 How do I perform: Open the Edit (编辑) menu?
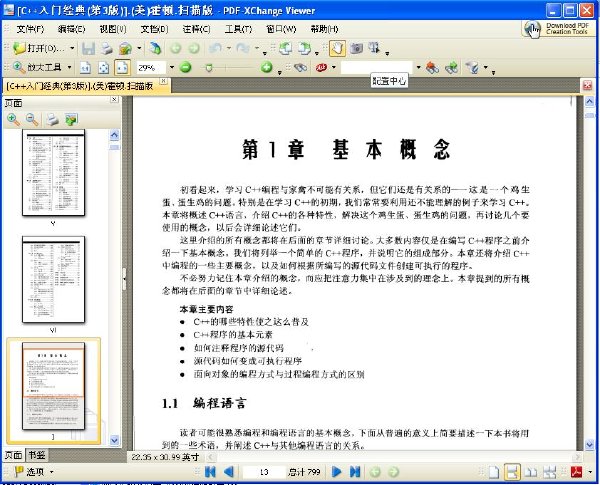tap(72, 29)
